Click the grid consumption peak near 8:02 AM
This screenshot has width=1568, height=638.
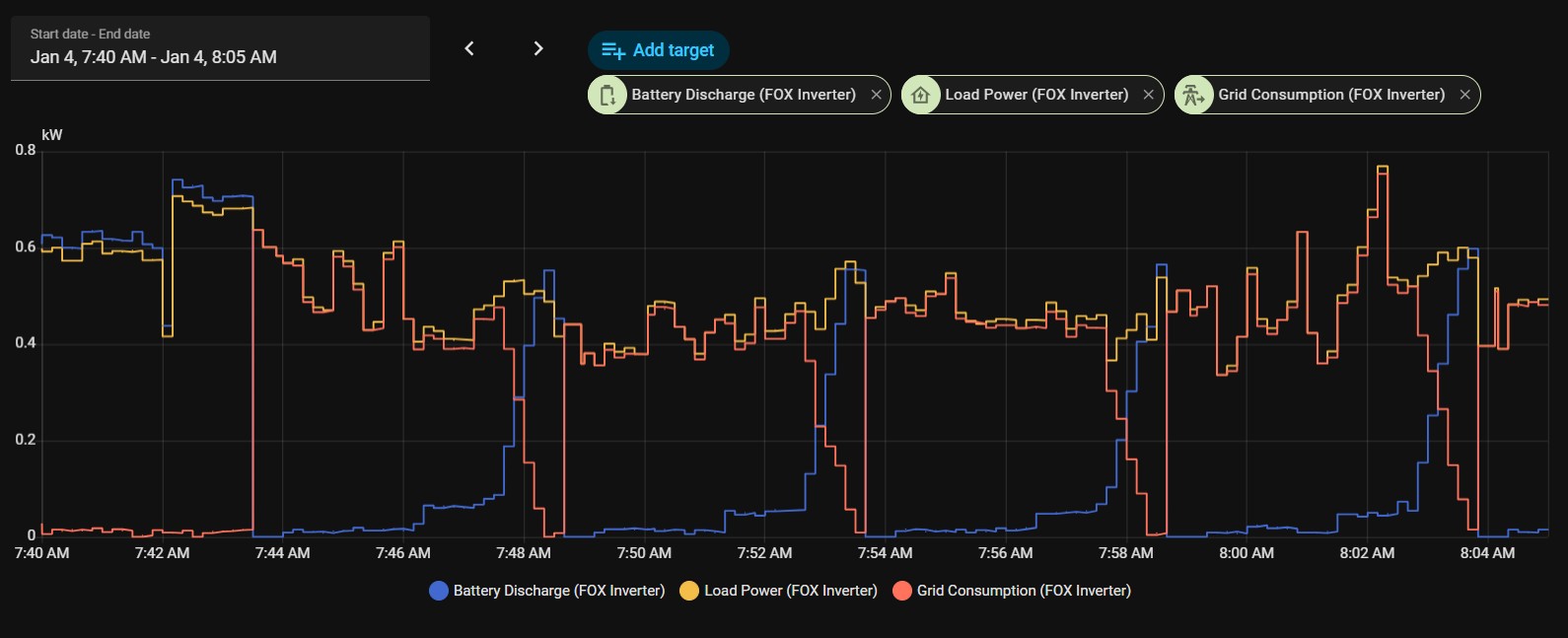tap(1383, 168)
